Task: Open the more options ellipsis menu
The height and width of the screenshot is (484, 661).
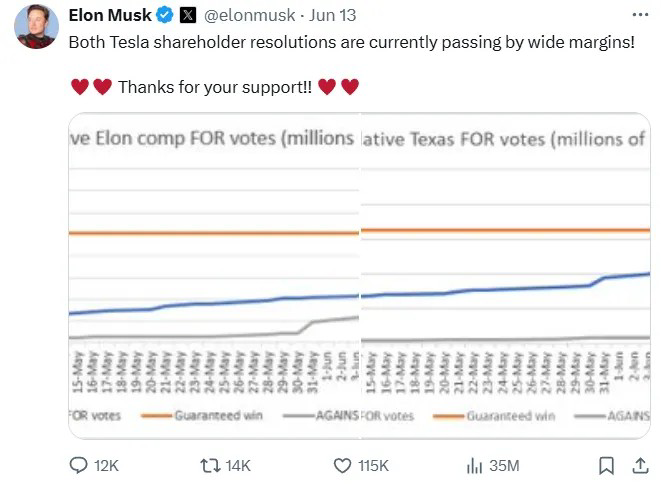Action: tap(640, 15)
